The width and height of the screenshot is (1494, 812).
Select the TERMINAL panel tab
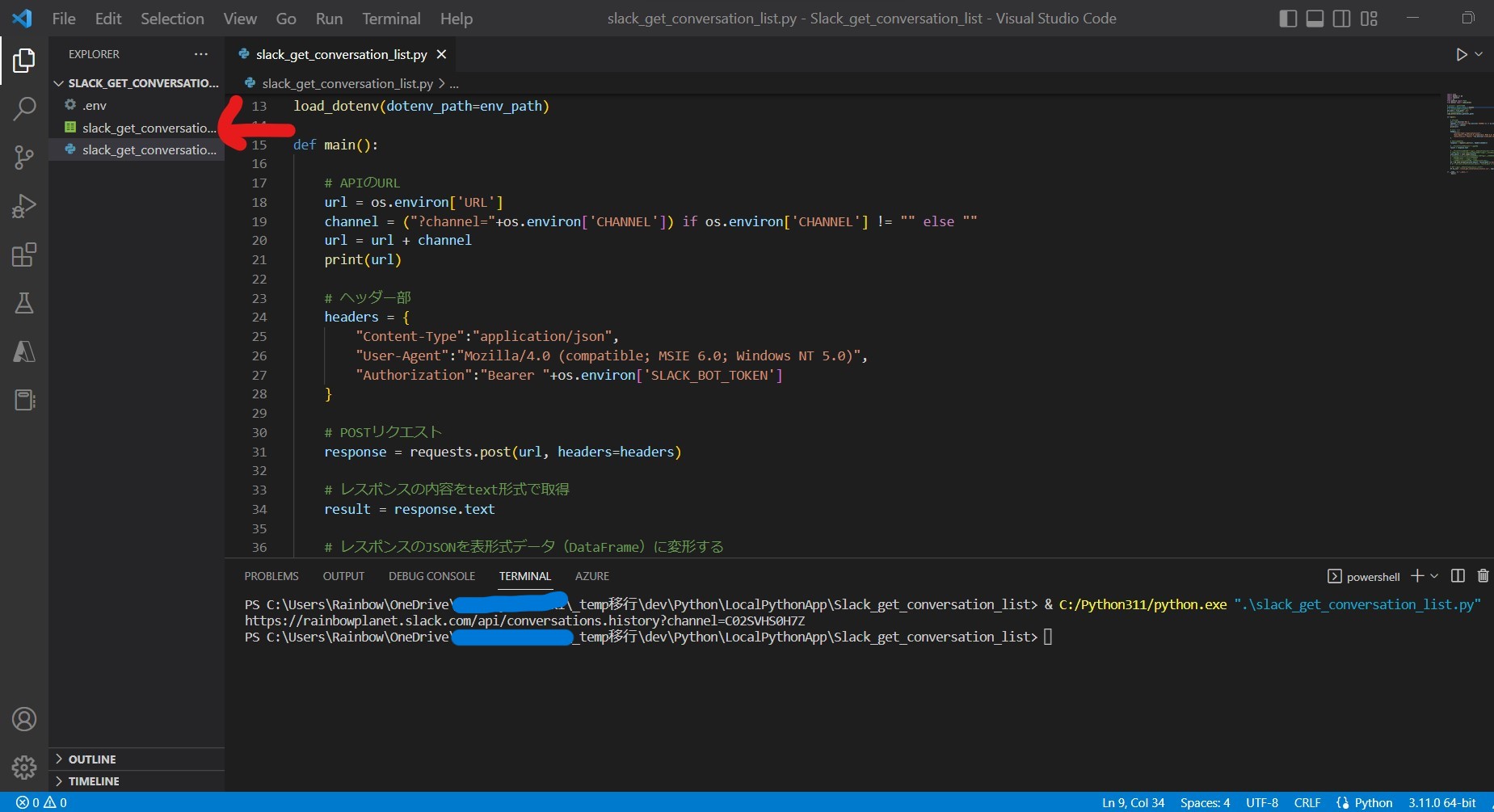(x=524, y=576)
